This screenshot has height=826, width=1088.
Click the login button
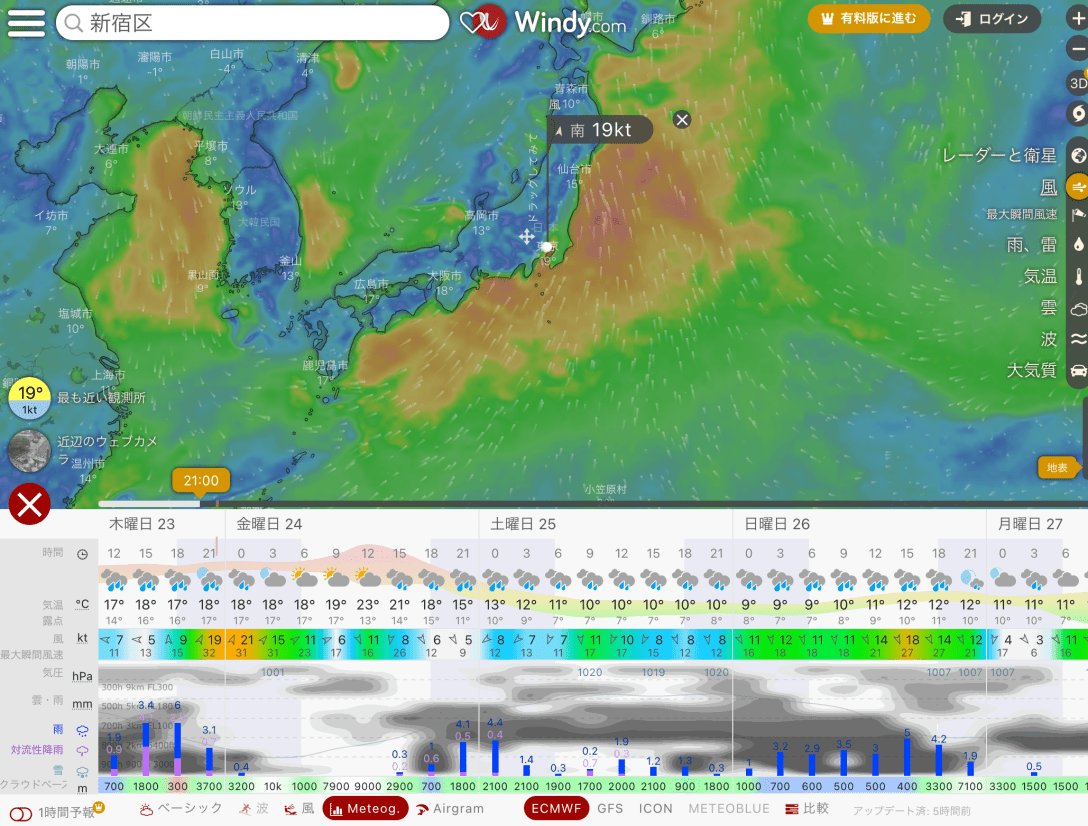992,19
